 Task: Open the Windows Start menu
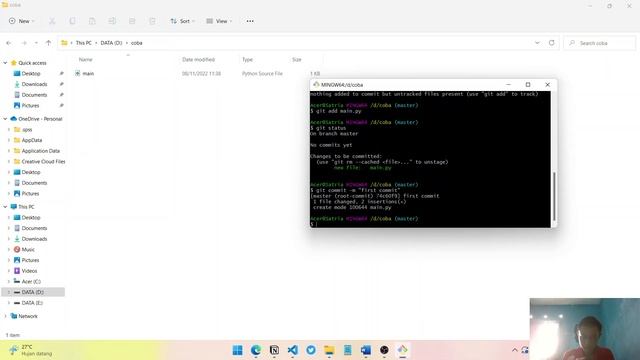[237, 350]
